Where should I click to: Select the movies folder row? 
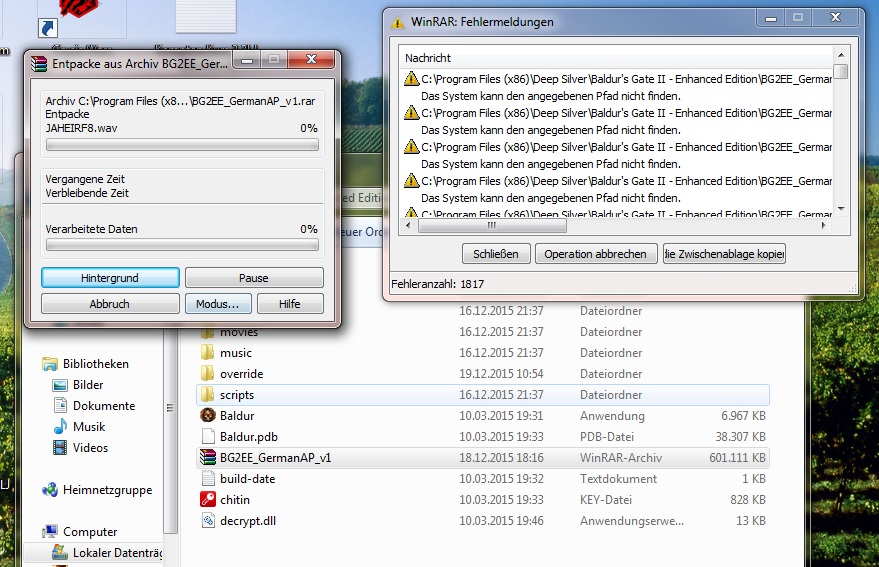[484, 332]
